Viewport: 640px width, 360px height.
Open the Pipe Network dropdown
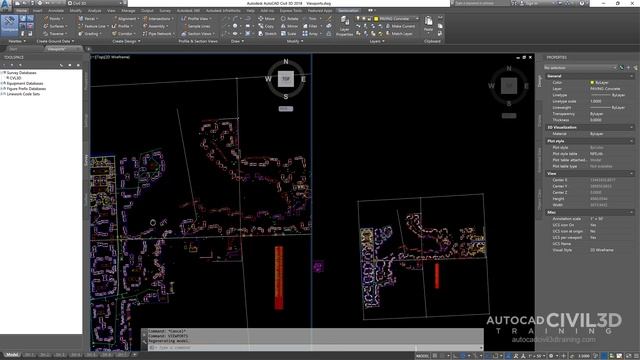coord(158,34)
